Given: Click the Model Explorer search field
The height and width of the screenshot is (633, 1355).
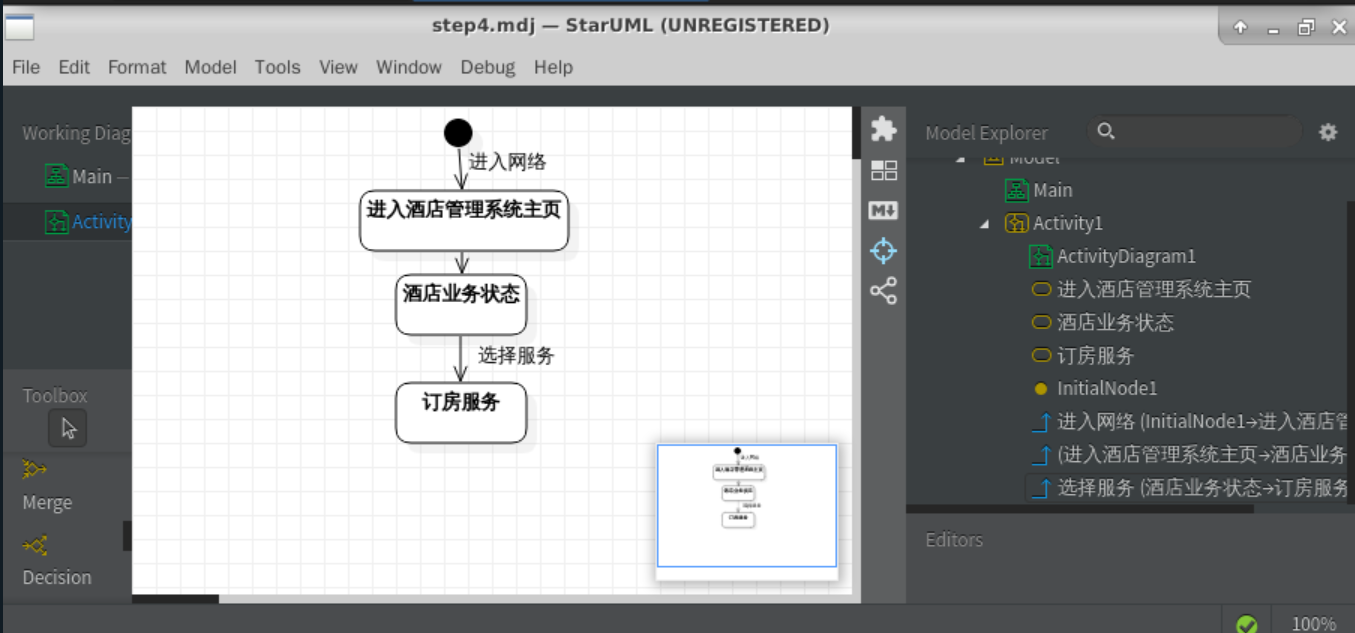Looking at the screenshot, I should click(1195, 132).
